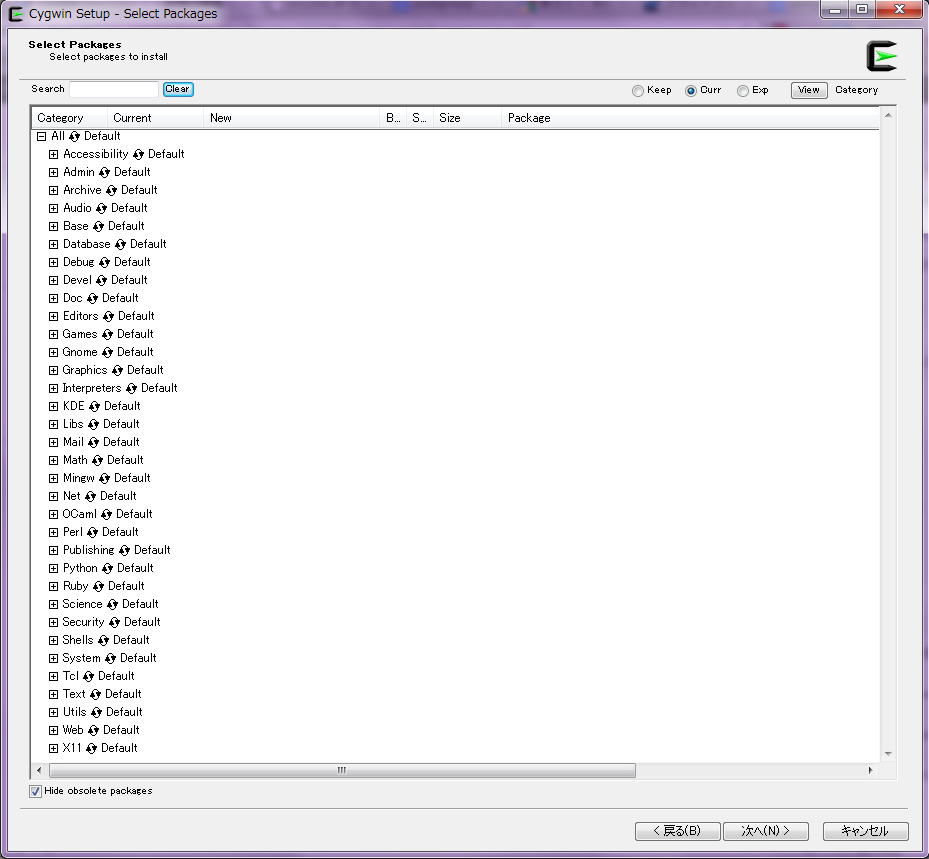Expand the Base category tree node
Image resolution: width=929 pixels, height=859 pixels.
(54, 227)
